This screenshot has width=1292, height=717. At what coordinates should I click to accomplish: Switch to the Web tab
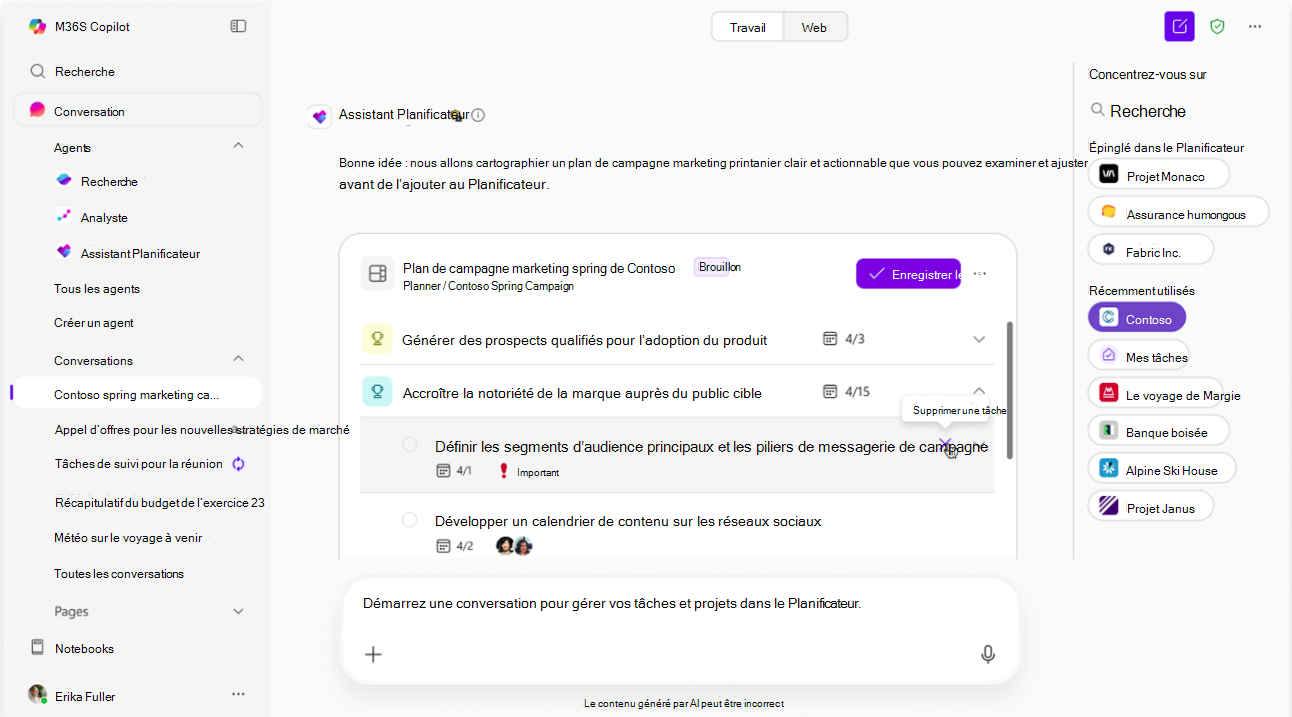click(x=815, y=27)
